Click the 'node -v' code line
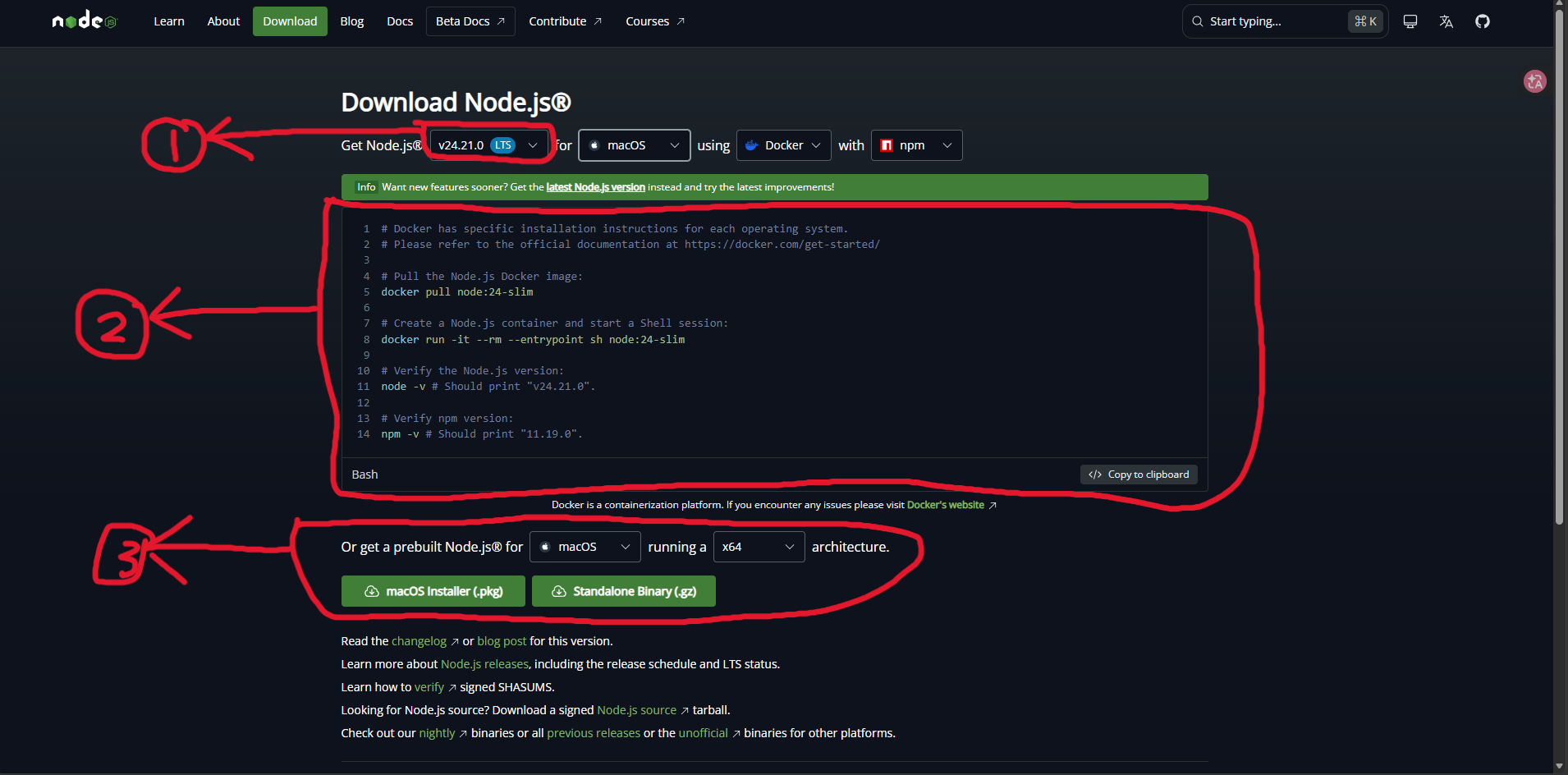This screenshot has width=1568, height=775. tap(488, 387)
